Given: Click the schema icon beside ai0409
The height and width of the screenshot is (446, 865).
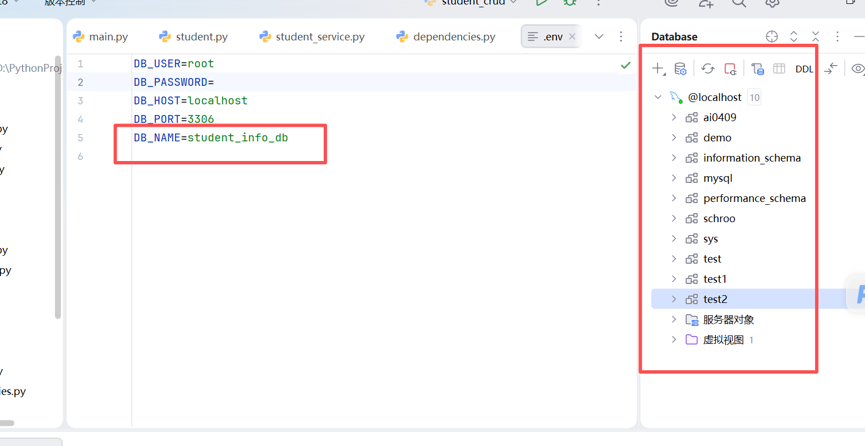Looking at the screenshot, I should [x=692, y=118].
